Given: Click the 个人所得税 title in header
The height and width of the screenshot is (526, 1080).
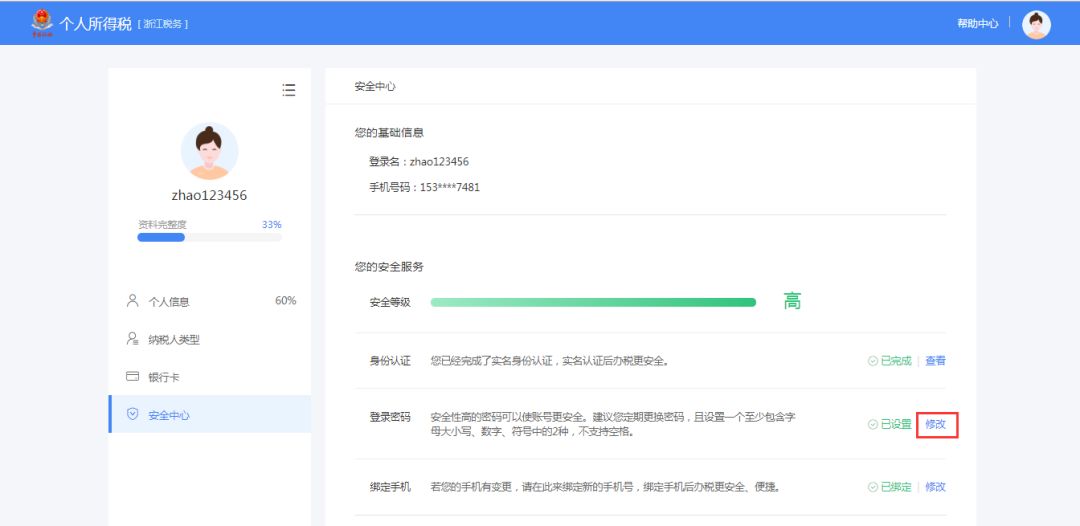Looking at the screenshot, I should coord(95,23).
